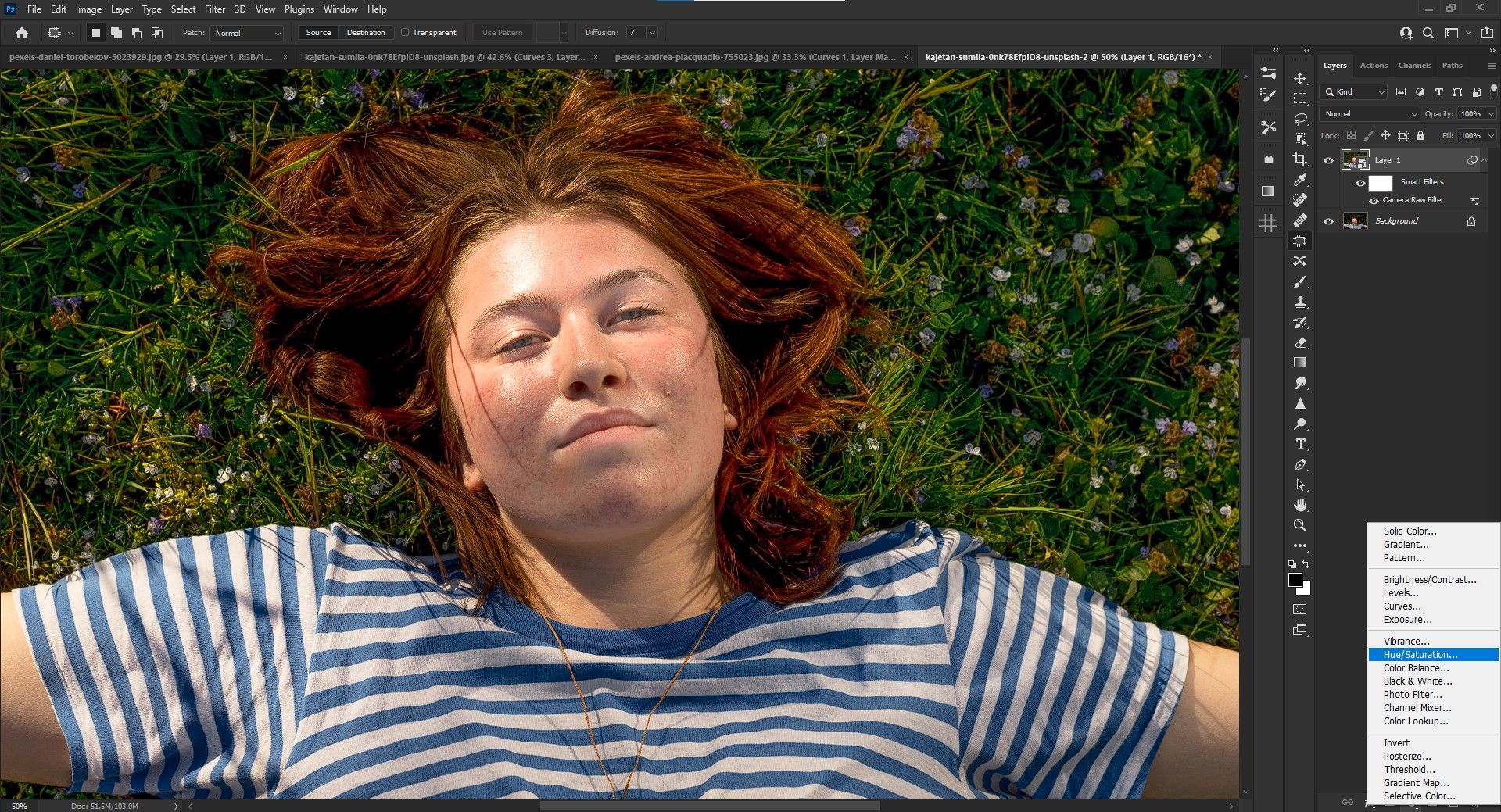This screenshot has height=812, width=1501.
Task: Select the Clone Stamp tool
Action: click(x=1300, y=301)
